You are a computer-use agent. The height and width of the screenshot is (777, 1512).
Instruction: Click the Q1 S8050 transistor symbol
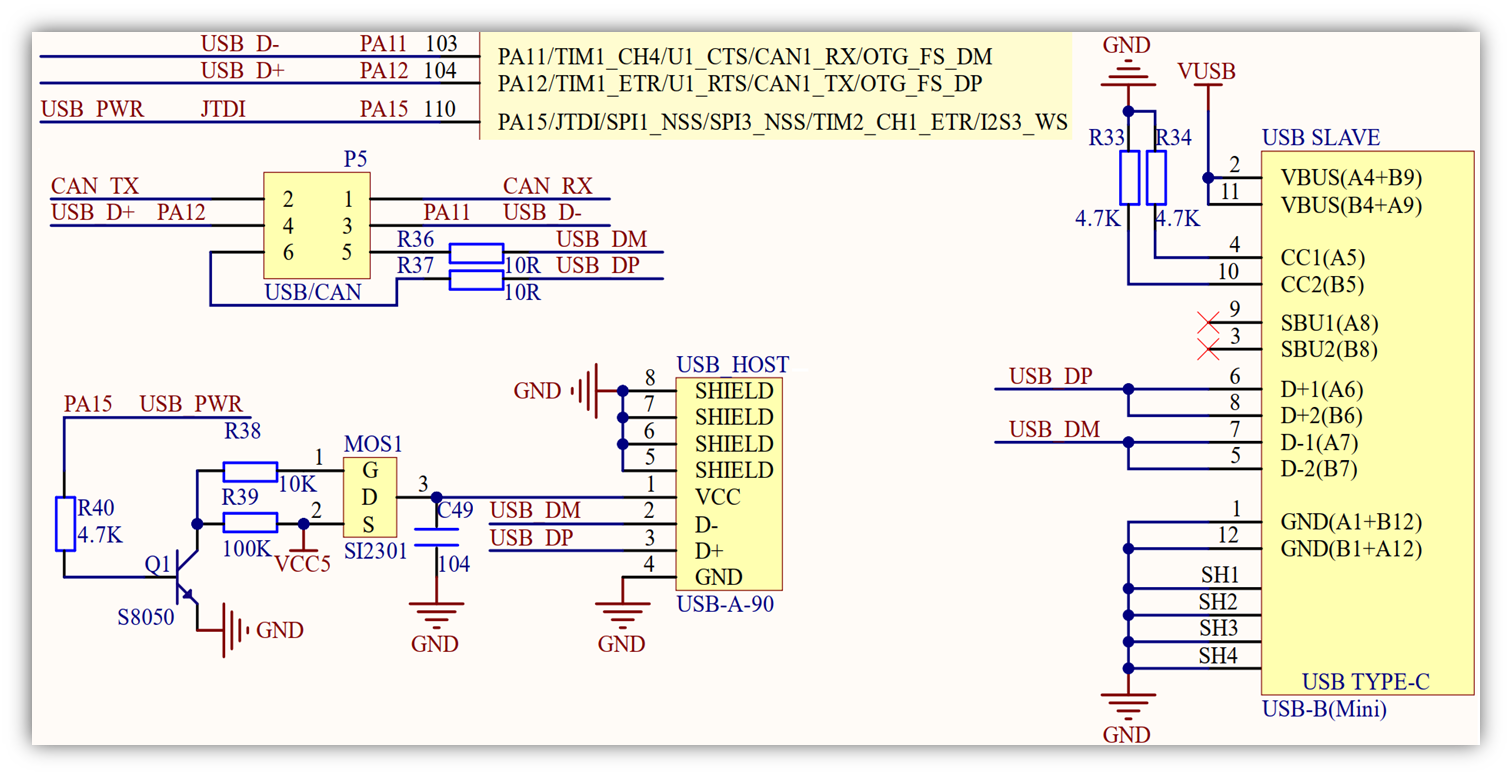[x=188, y=578]
